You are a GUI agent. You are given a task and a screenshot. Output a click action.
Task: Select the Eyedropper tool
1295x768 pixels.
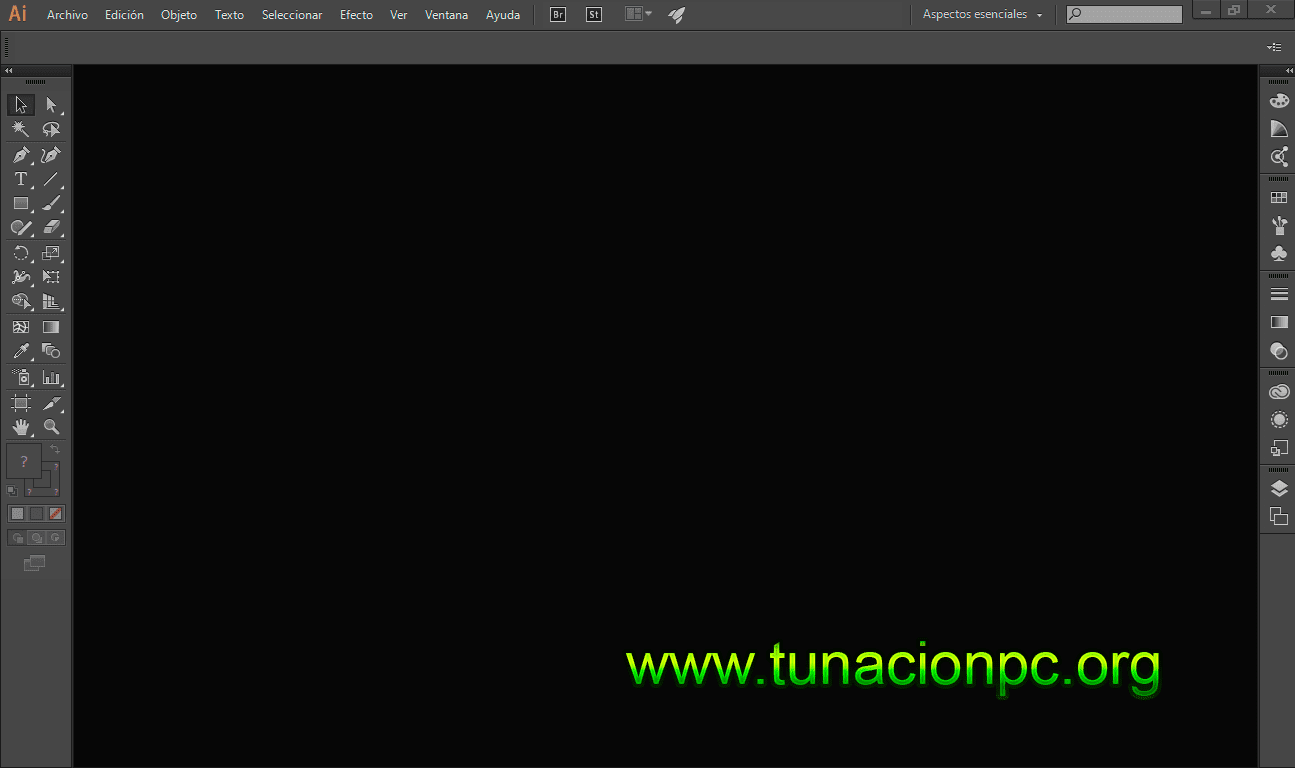point(21,351)
